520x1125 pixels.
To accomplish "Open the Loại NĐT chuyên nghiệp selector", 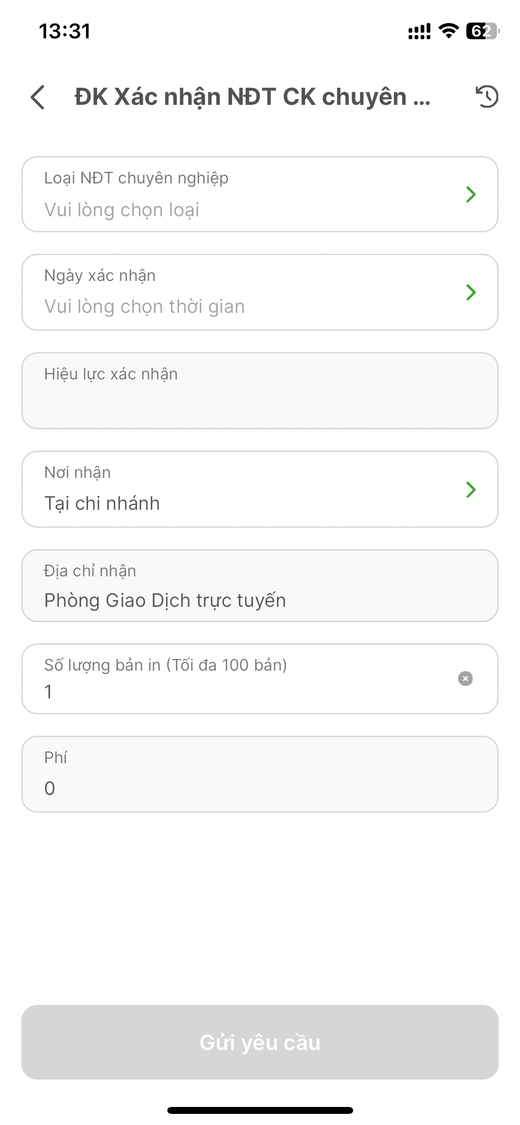I will [x=260, y=194].
